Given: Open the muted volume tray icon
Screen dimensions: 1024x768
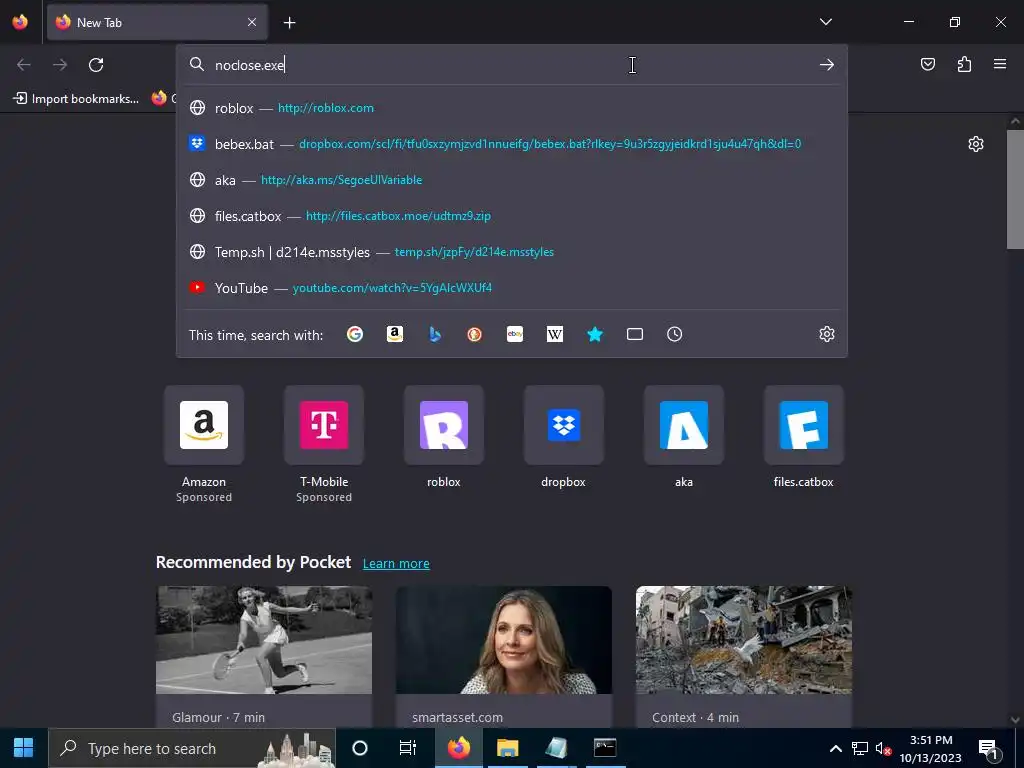Looking at the screenshot, I should pos(883,748).
